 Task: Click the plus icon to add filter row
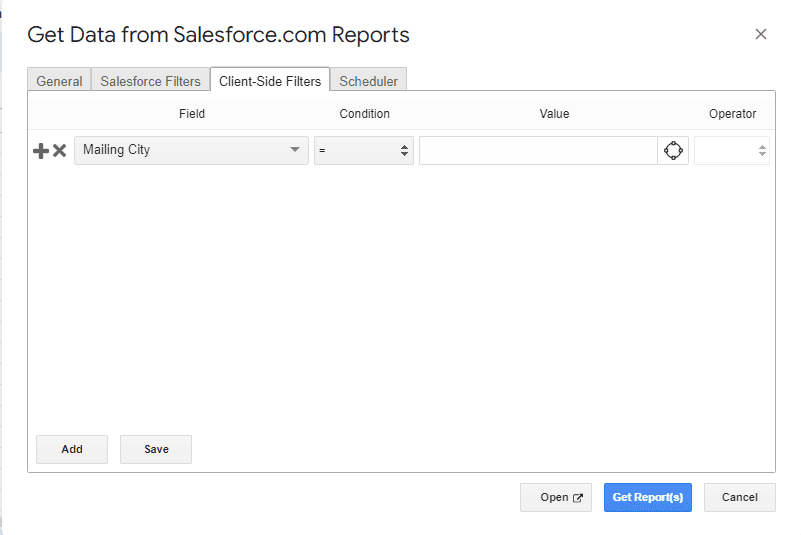click(41, 151)
